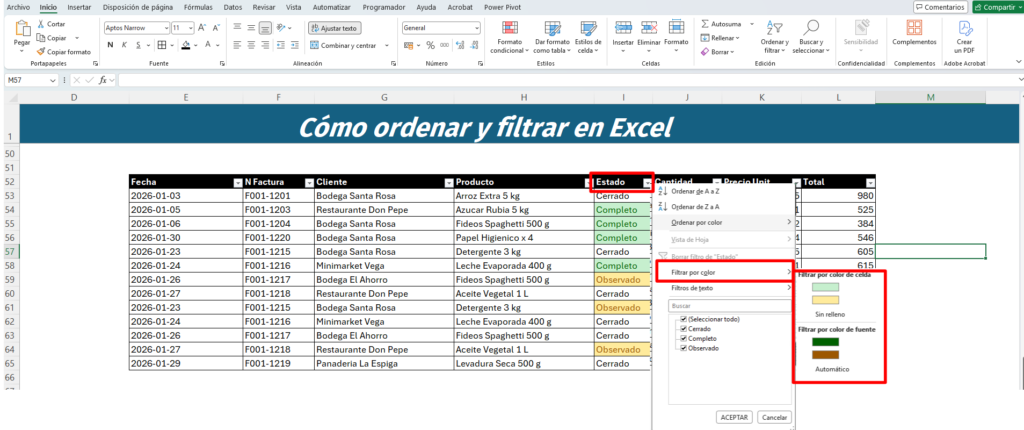
Task: Uncheck the Observado filter checkbox
Action: click(x=684, y=348)
